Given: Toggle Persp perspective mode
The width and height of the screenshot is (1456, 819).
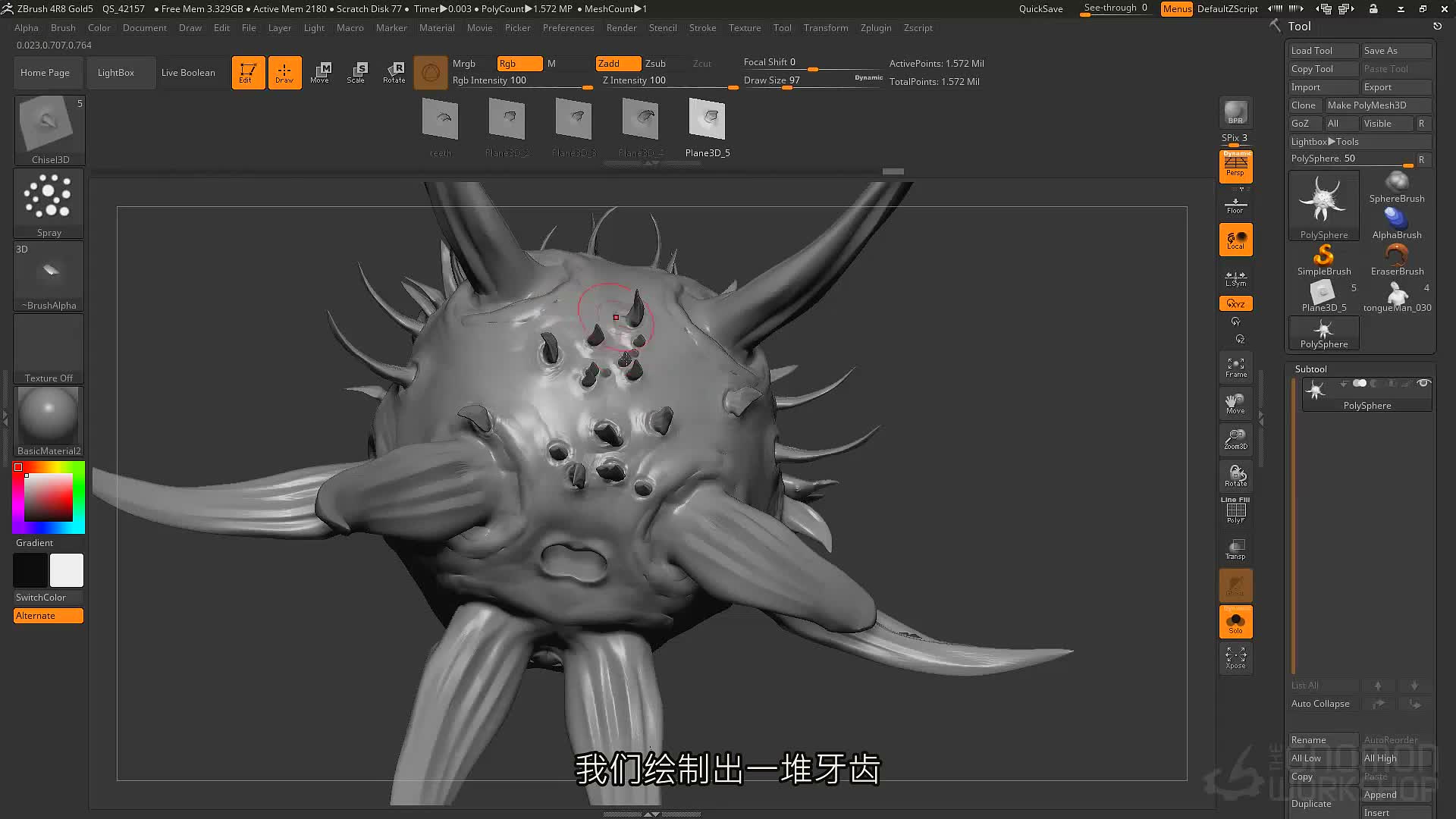Looking at the screenshot, I should pyautogui.click(x=1235, y=167).
